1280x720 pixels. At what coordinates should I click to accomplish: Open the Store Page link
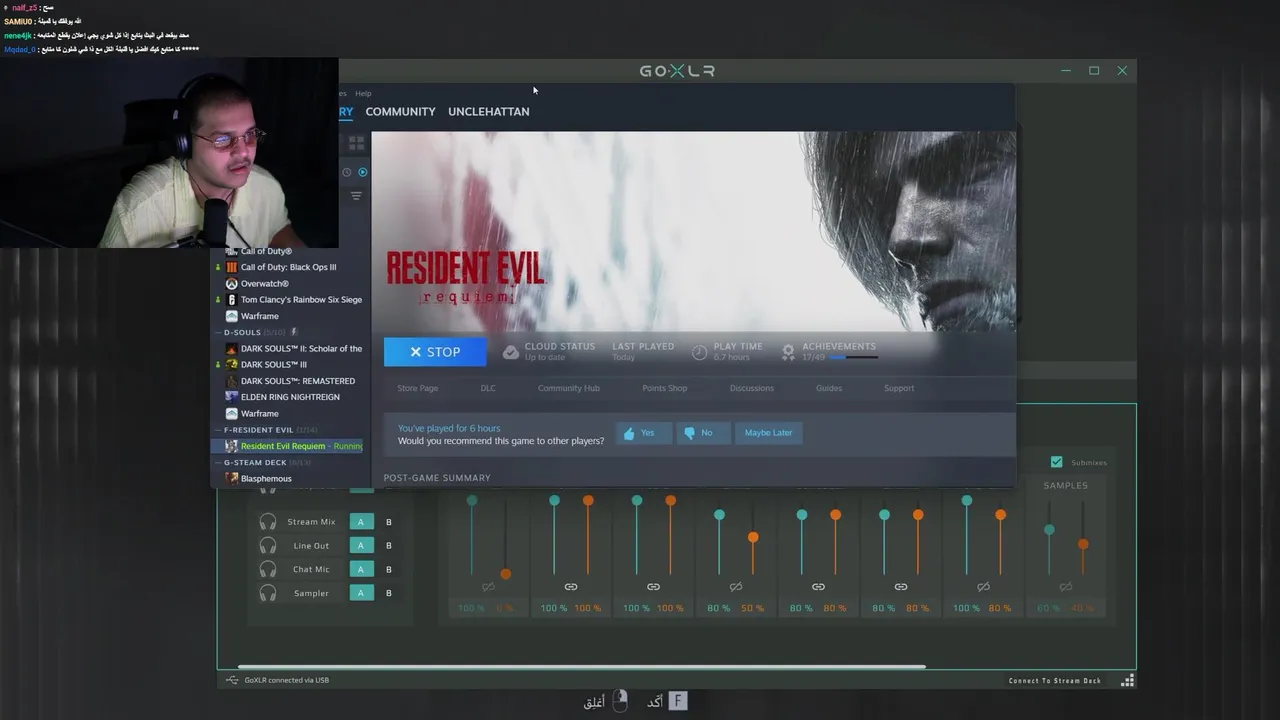coord(418,388)
